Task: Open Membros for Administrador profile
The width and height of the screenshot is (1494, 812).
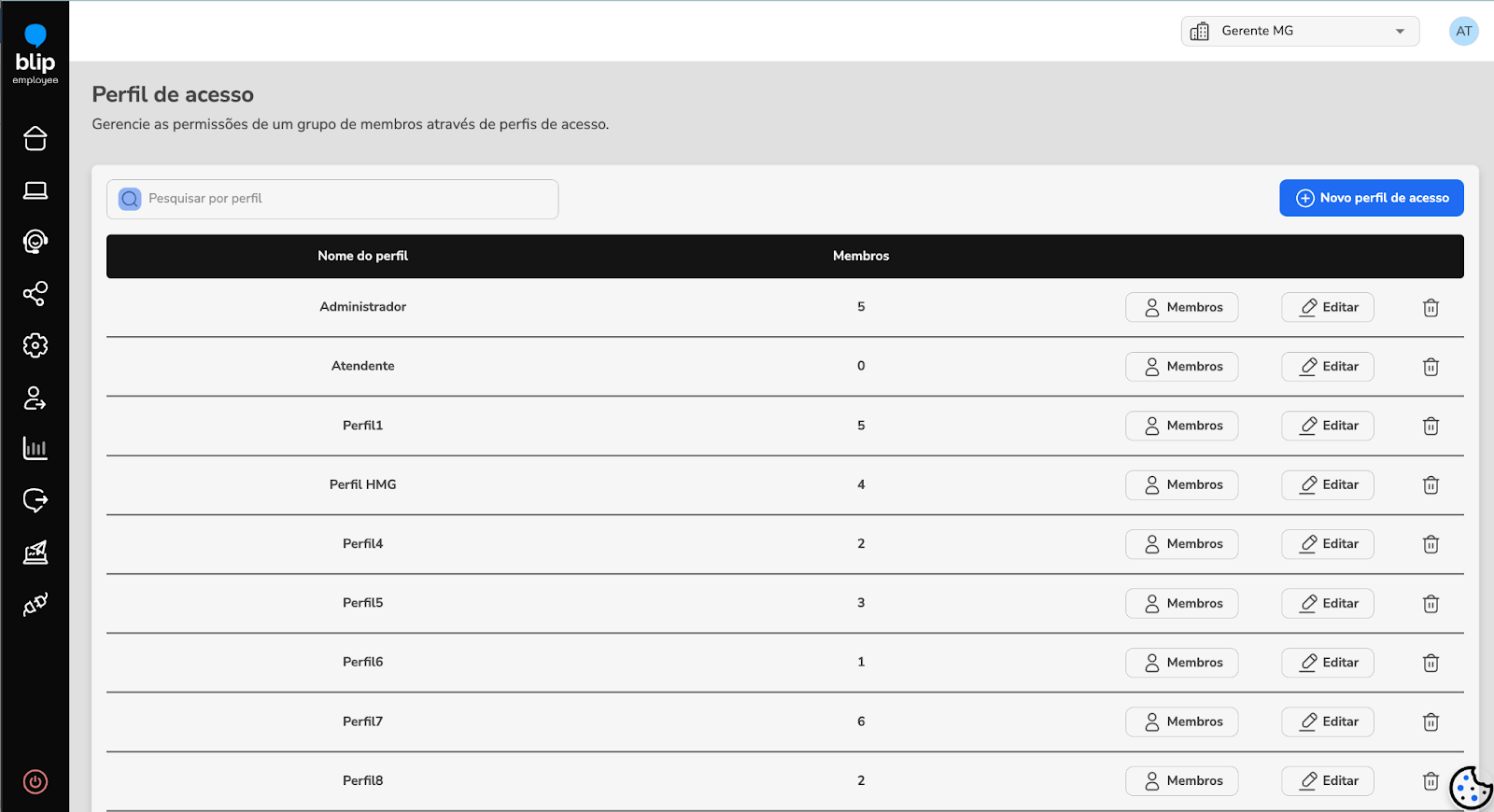Action: (1181, 307)
